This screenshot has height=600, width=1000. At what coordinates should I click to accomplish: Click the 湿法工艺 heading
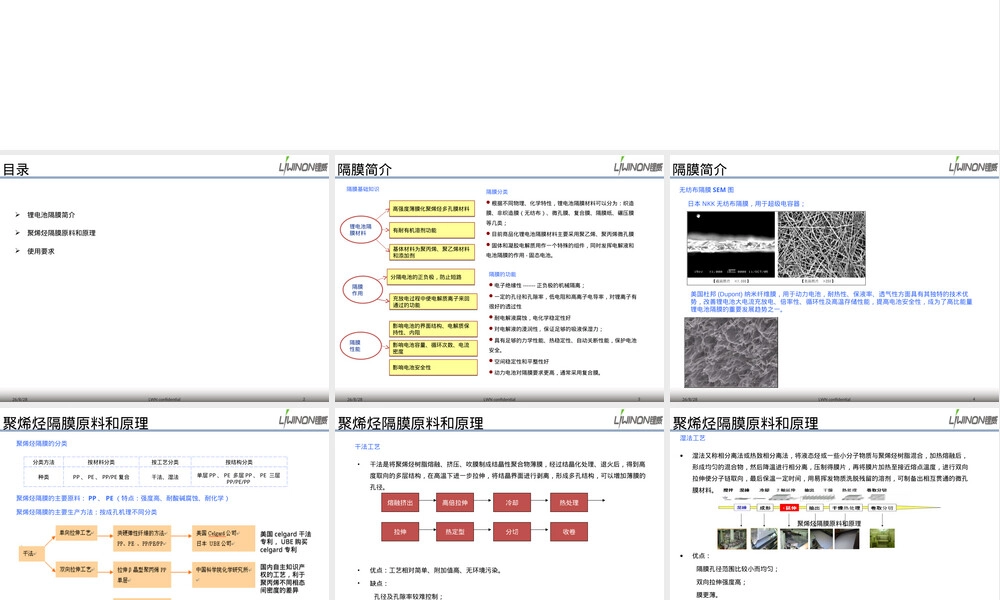point(693,438)
